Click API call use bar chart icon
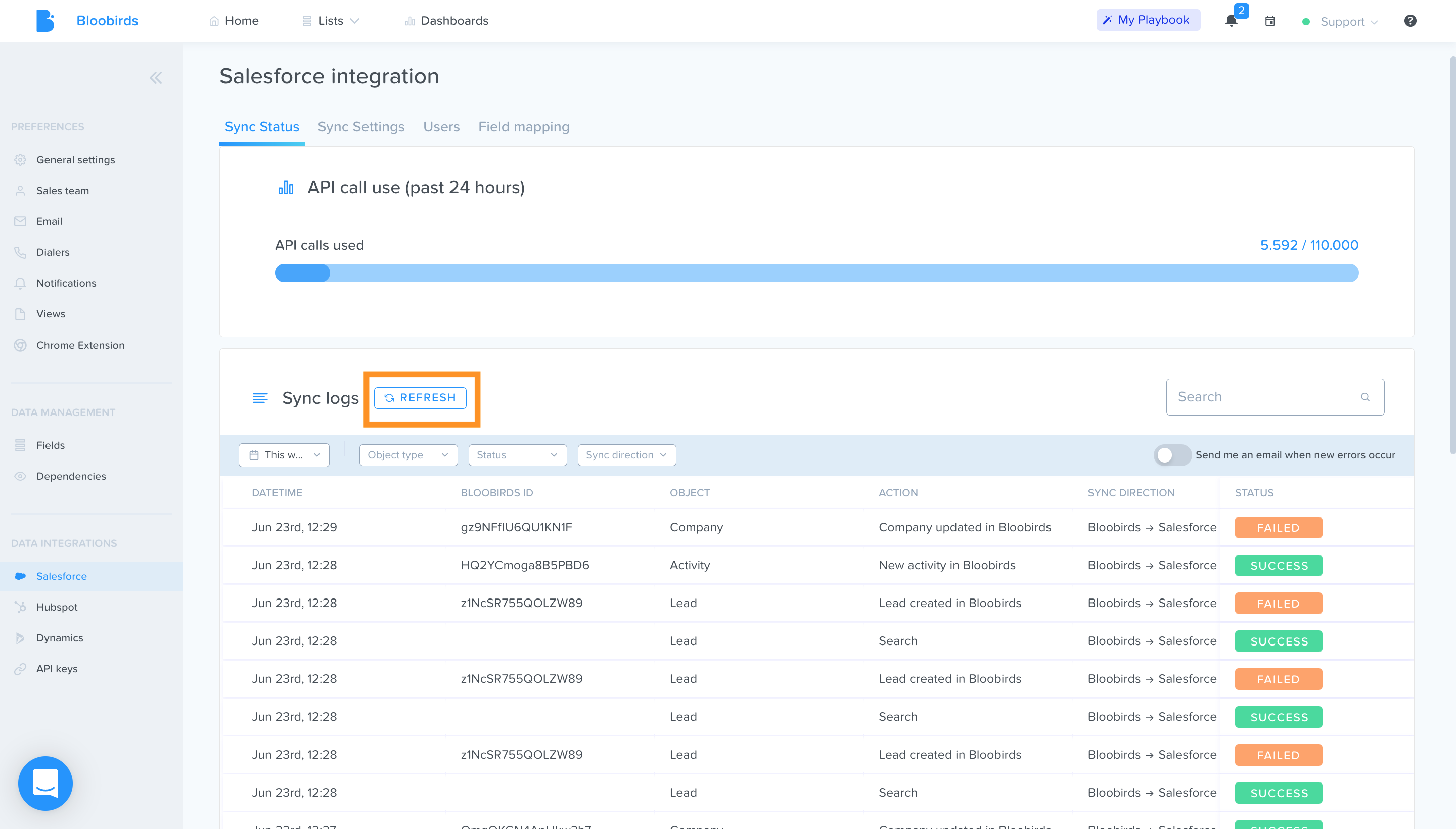The width and height of the screenshot is (1456, 829). pyautogui.click(x=286, y=188)
